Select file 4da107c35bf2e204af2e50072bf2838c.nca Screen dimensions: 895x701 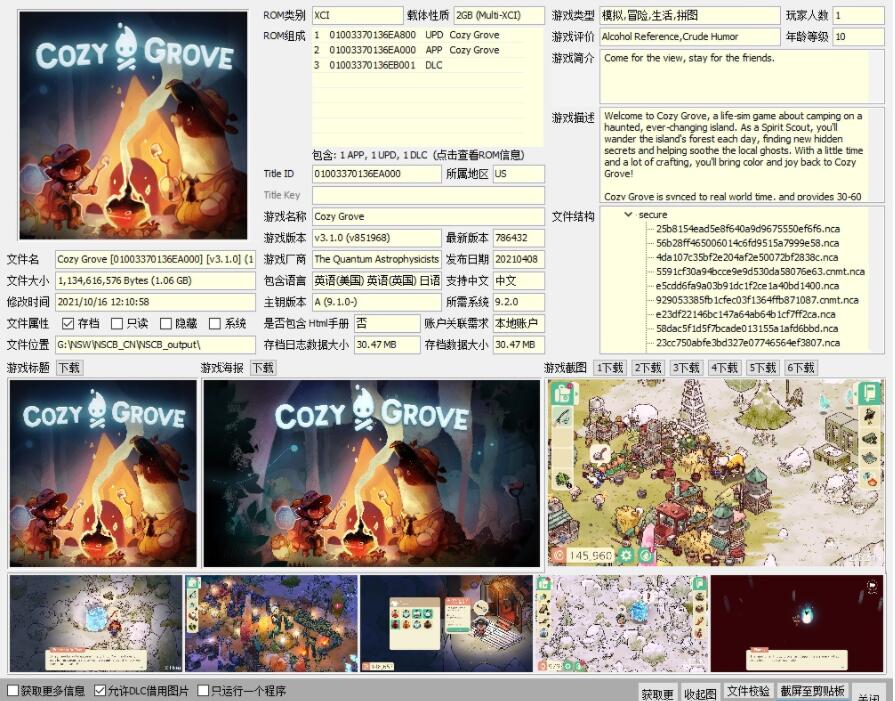coord(747,257)
